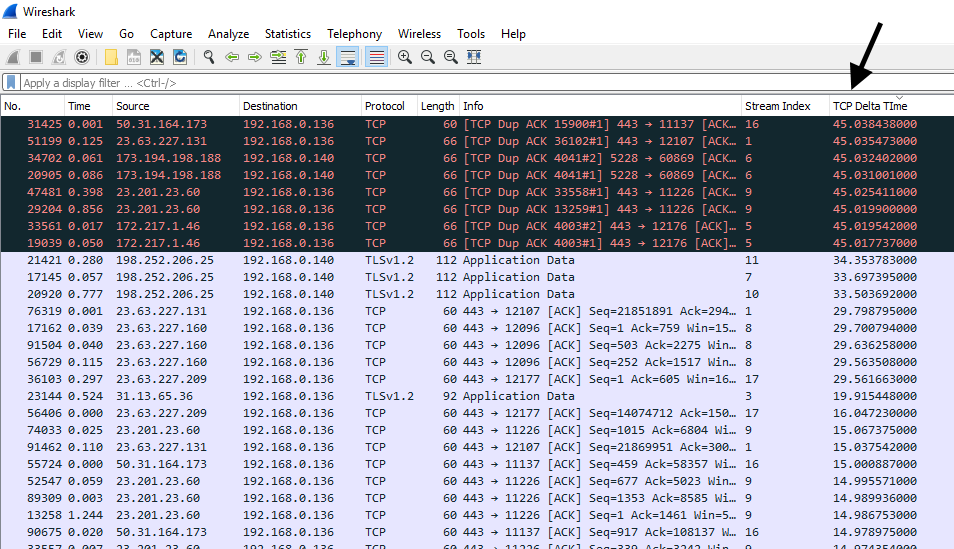Select packet number 17145 row
954x549 pixels.
[x=477, y=278]
